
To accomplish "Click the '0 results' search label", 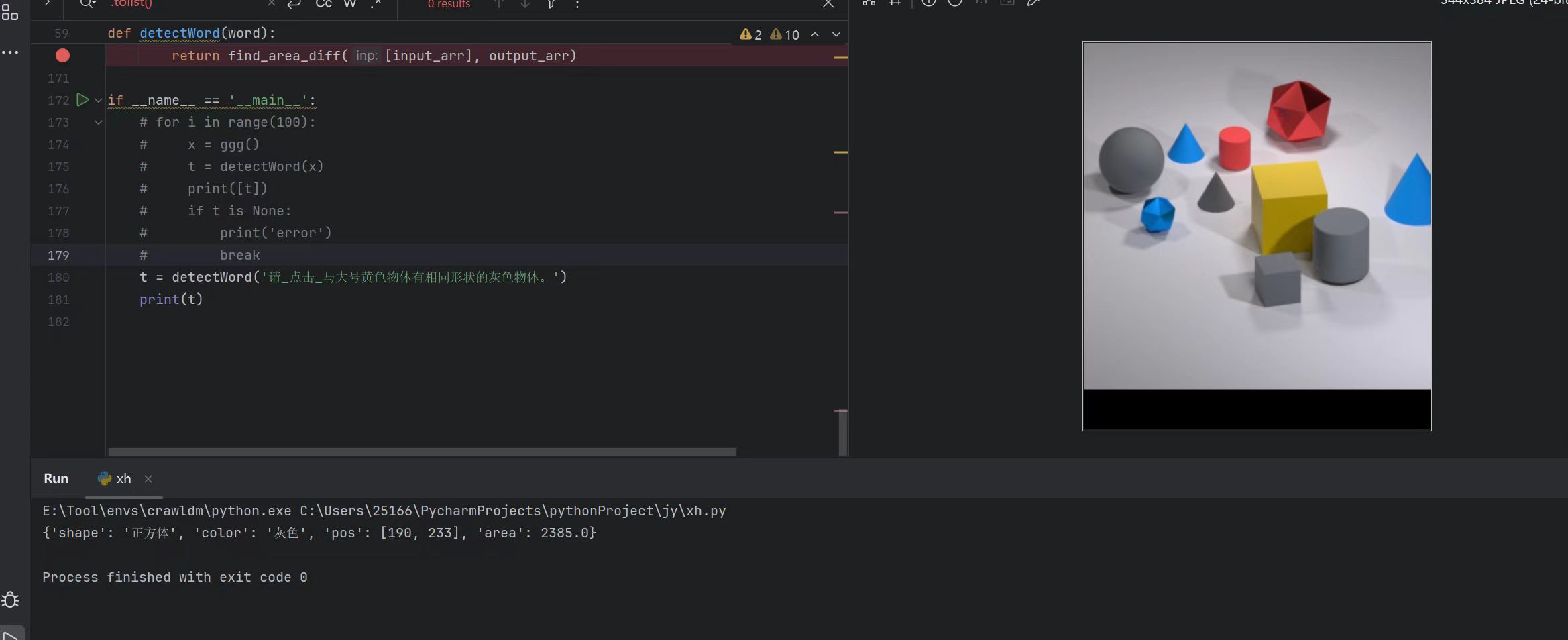I will click(x=449, y=4).
